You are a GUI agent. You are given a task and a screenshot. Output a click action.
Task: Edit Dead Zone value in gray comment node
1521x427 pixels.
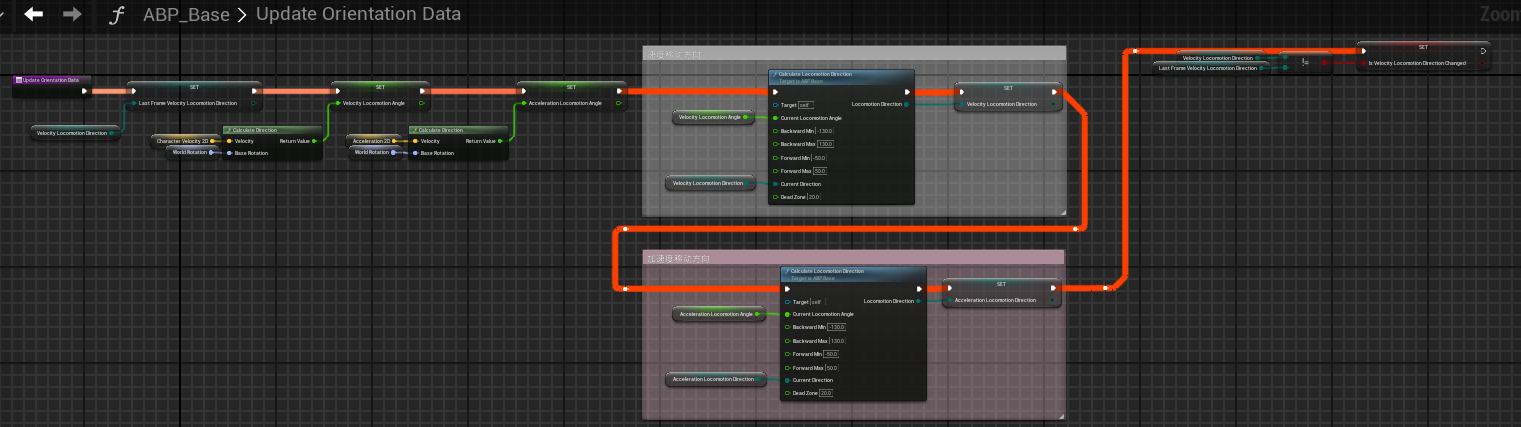tap(813, 197)
